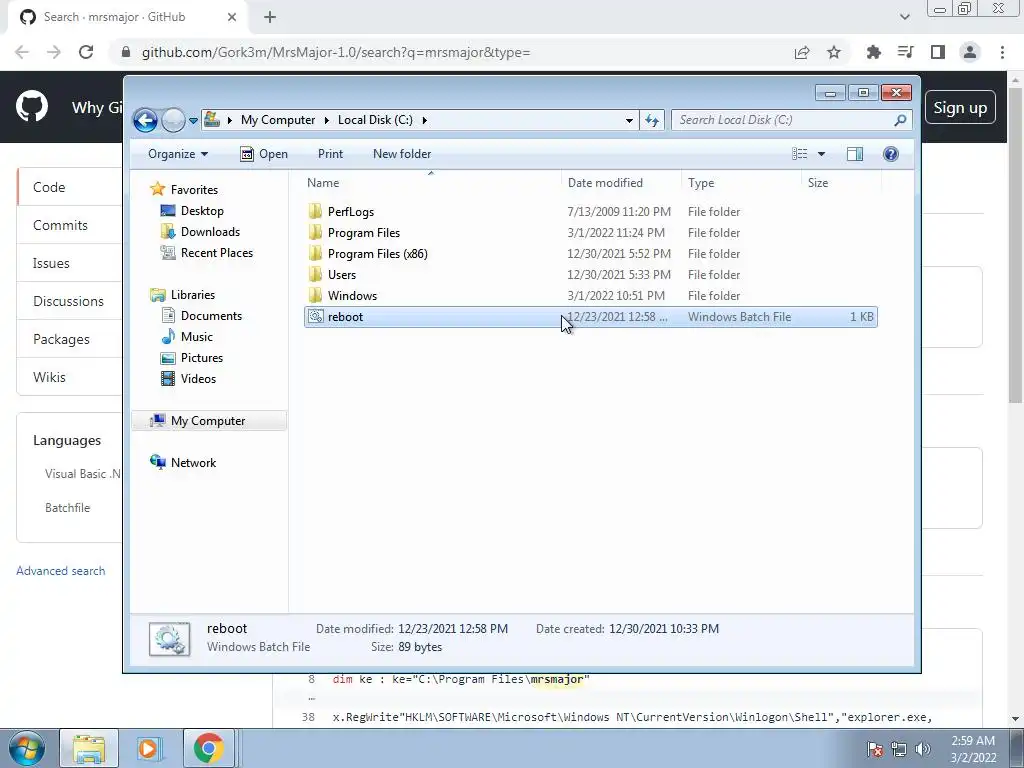Open recent locations dropdown arrow
The width and height of the screenshot is (1024, 768).
pyautogui.click(x=193, y=121)
